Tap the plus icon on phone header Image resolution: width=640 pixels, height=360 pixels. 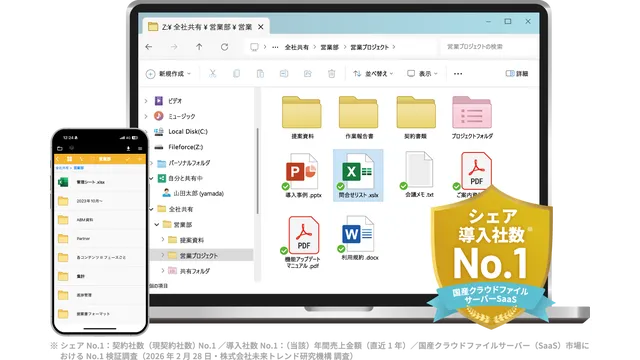pyautogui.click(x=140, y=159)
